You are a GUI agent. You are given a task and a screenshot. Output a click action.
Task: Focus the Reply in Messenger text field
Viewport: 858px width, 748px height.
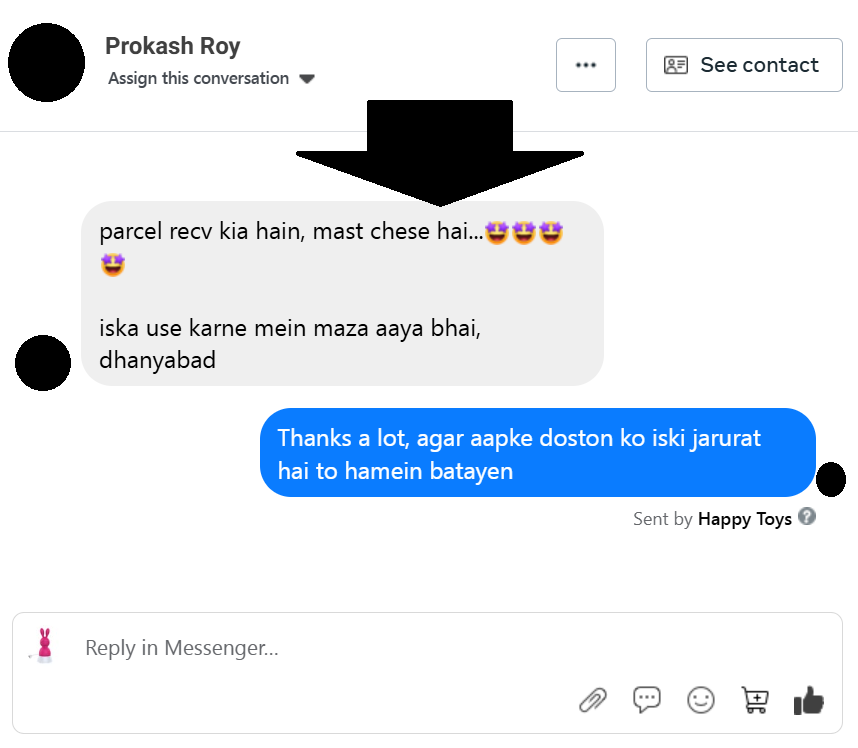coord(320,648)
